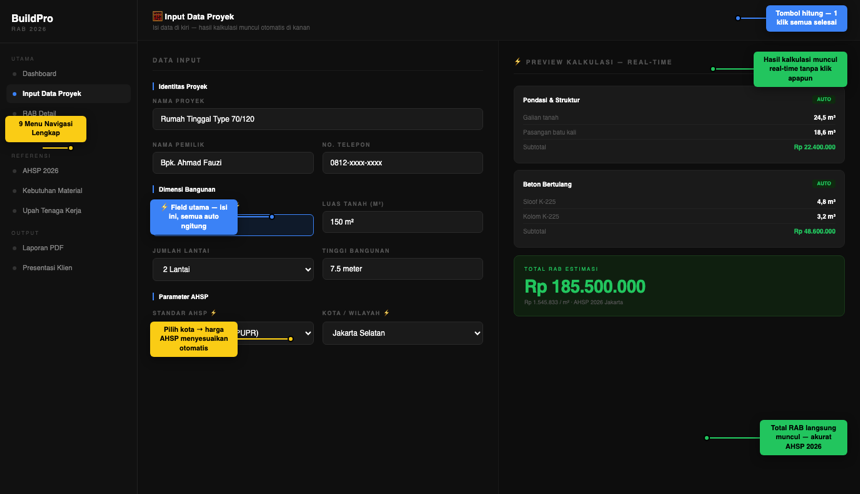Click the BuildPro logo in sidebar
The image size is (860, 494).
point(32,18)
